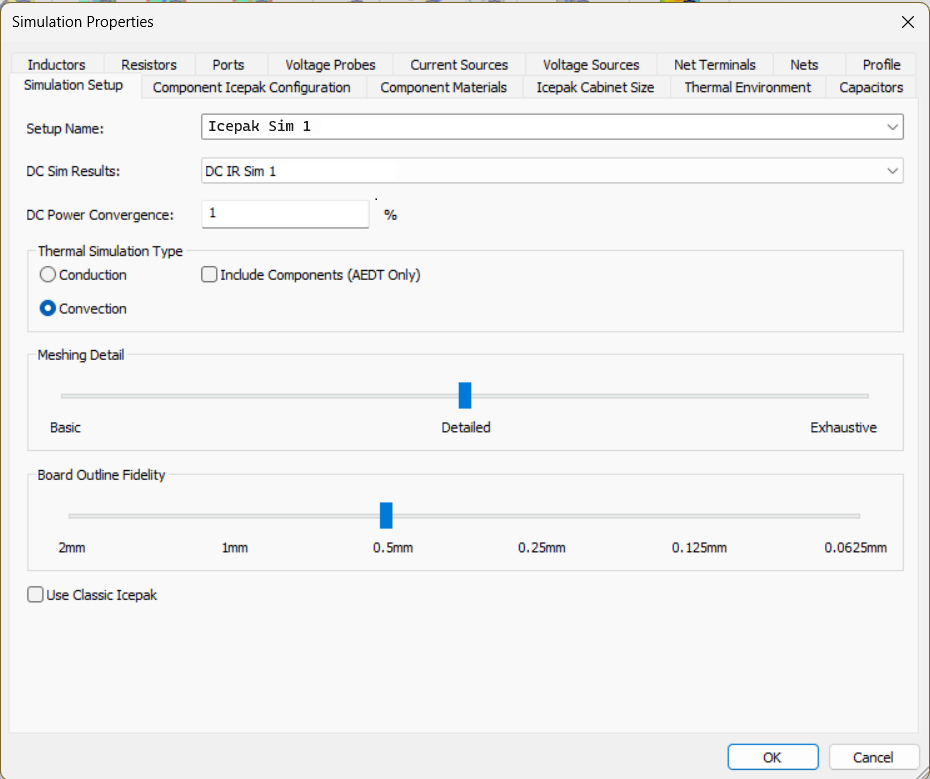Viewport: 930px width, 779px height.
Task: Open the Icepak Cabinet Size tab
Action: pos(595,88)
